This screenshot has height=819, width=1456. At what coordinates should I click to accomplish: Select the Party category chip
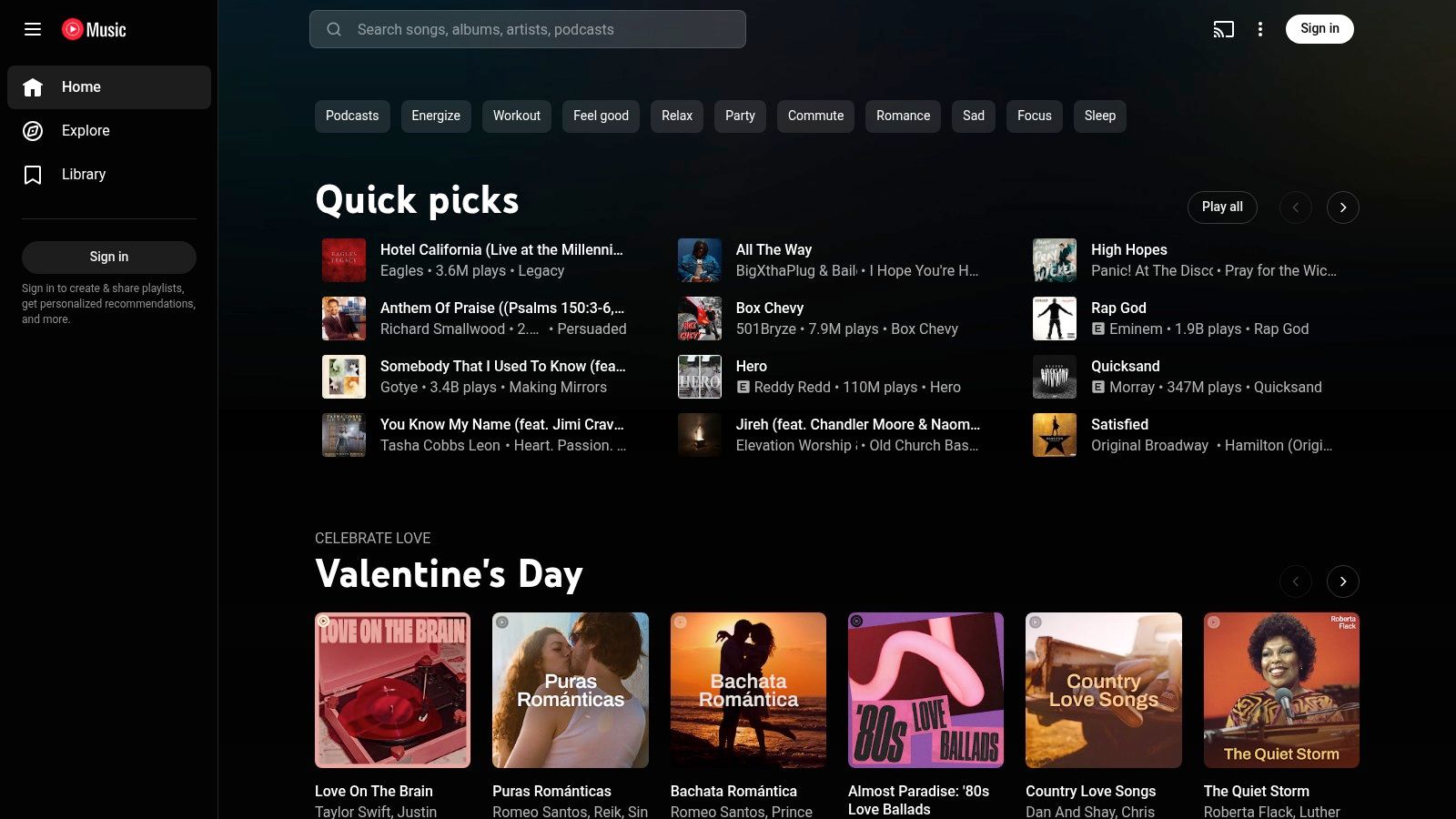(739, 116)
